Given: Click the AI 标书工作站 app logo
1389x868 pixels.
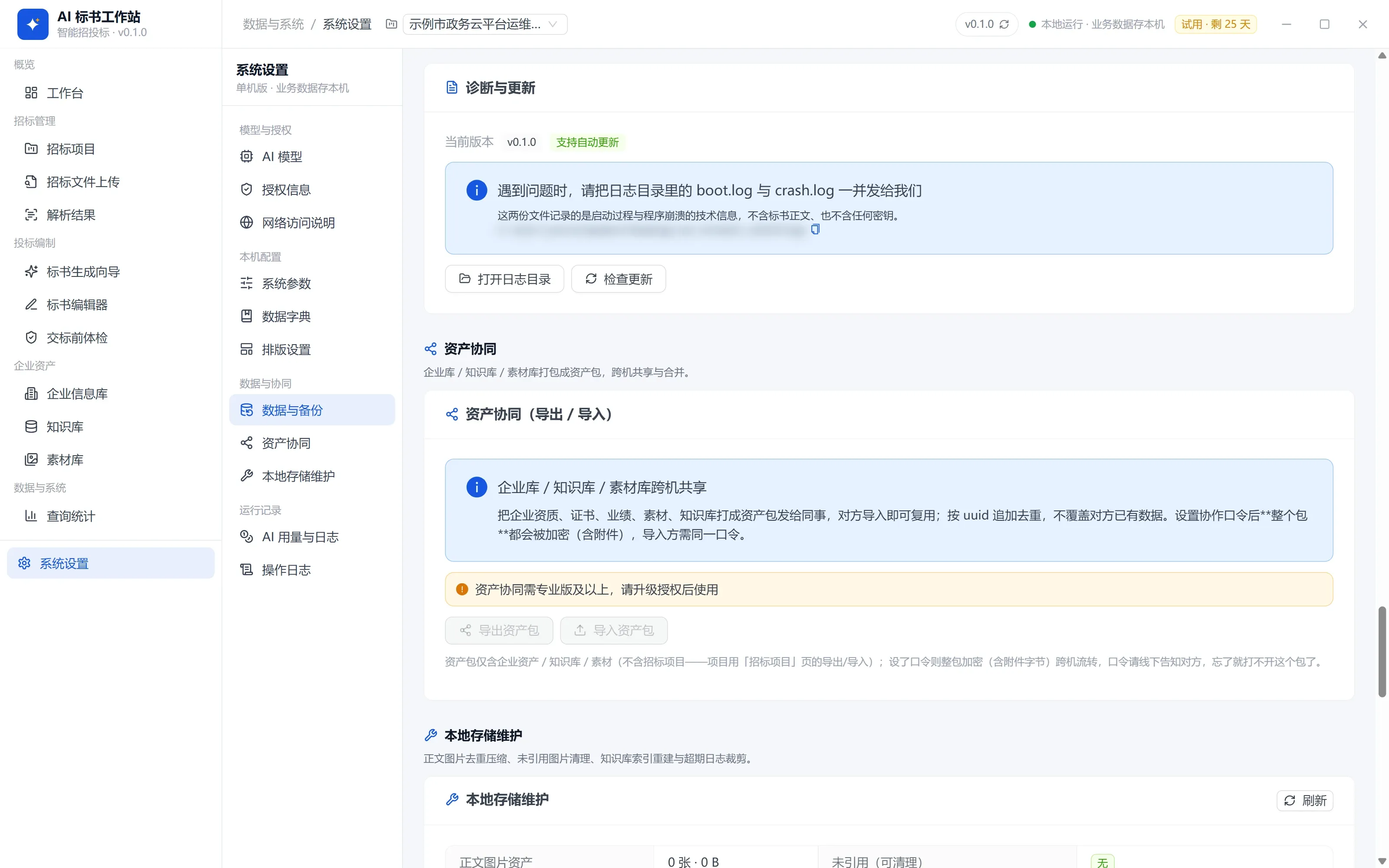Looking at the screenshot, I should coord(33,24).
